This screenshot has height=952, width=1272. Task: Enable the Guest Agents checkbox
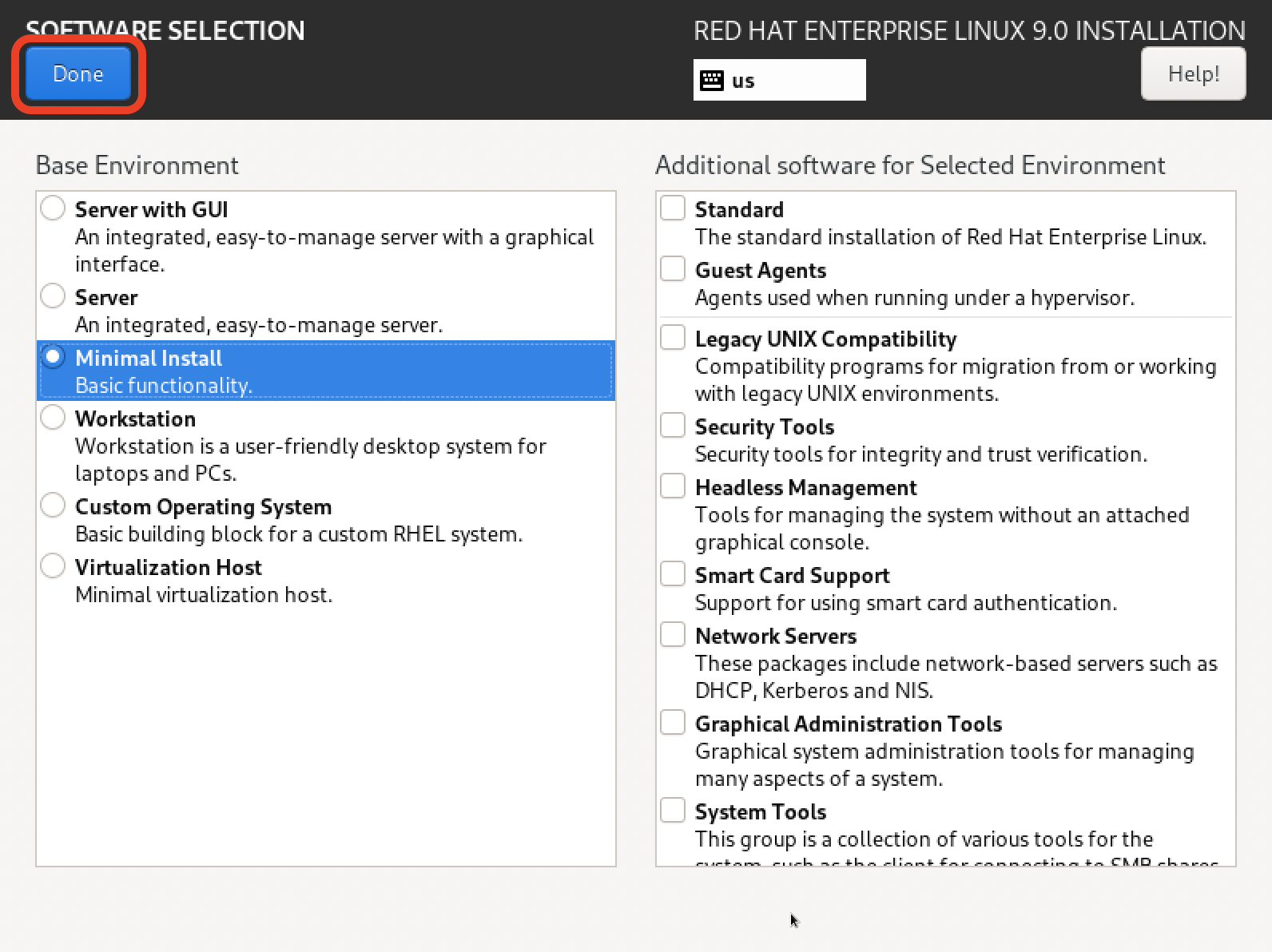[673, 269]
